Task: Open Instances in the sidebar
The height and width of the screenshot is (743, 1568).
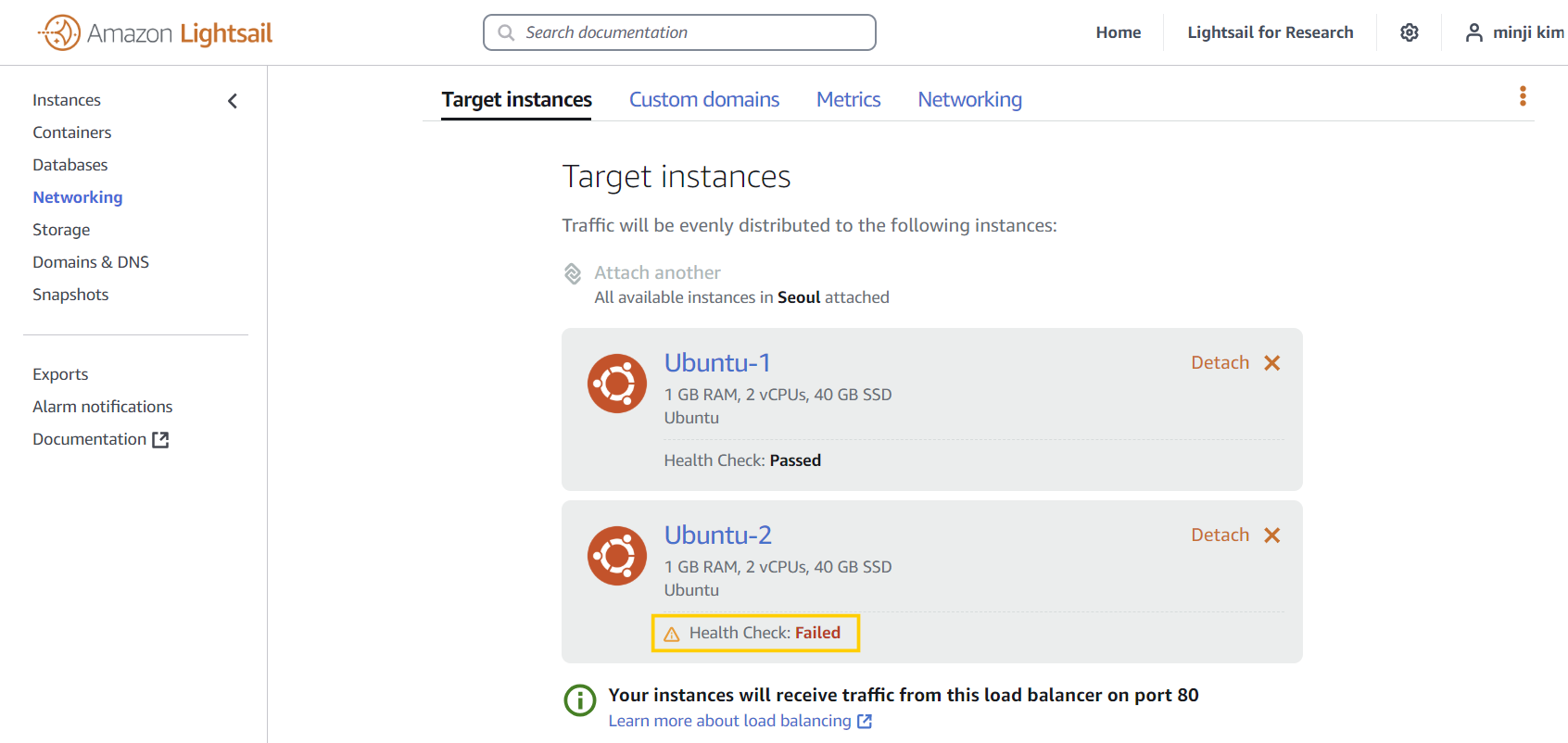Action: [67, 100]
